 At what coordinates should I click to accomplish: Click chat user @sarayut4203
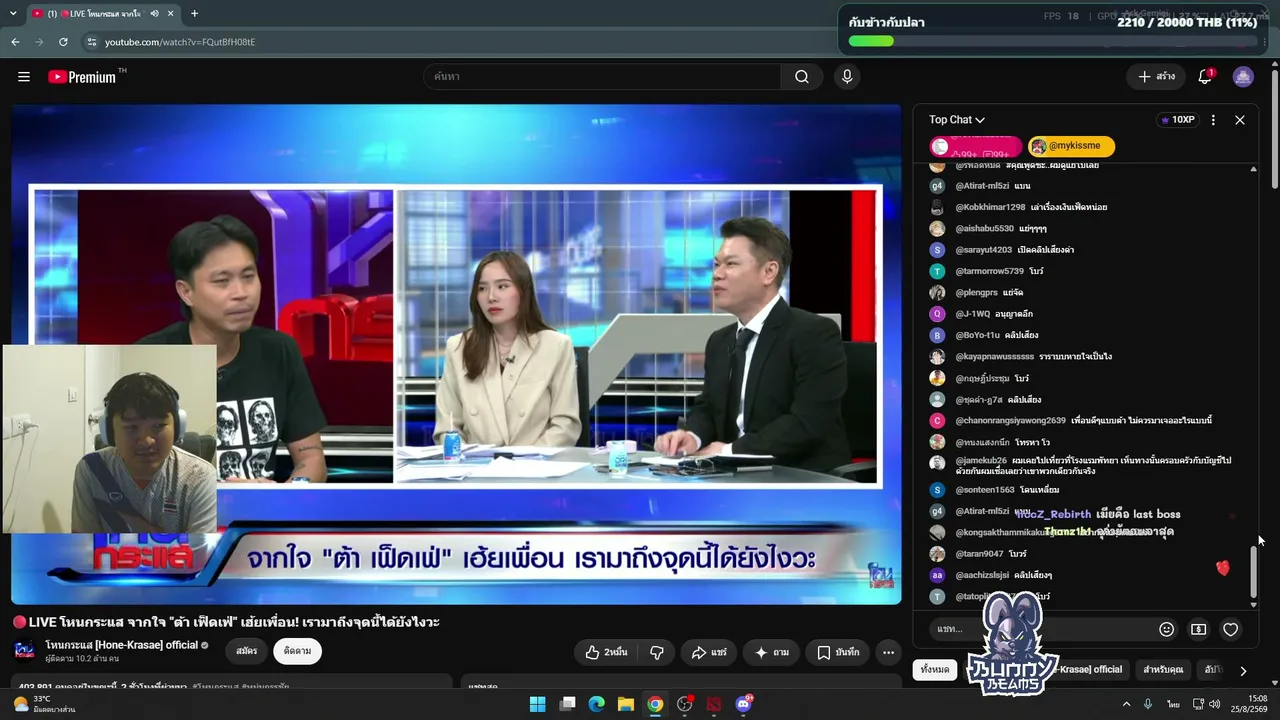coord(984,250)
